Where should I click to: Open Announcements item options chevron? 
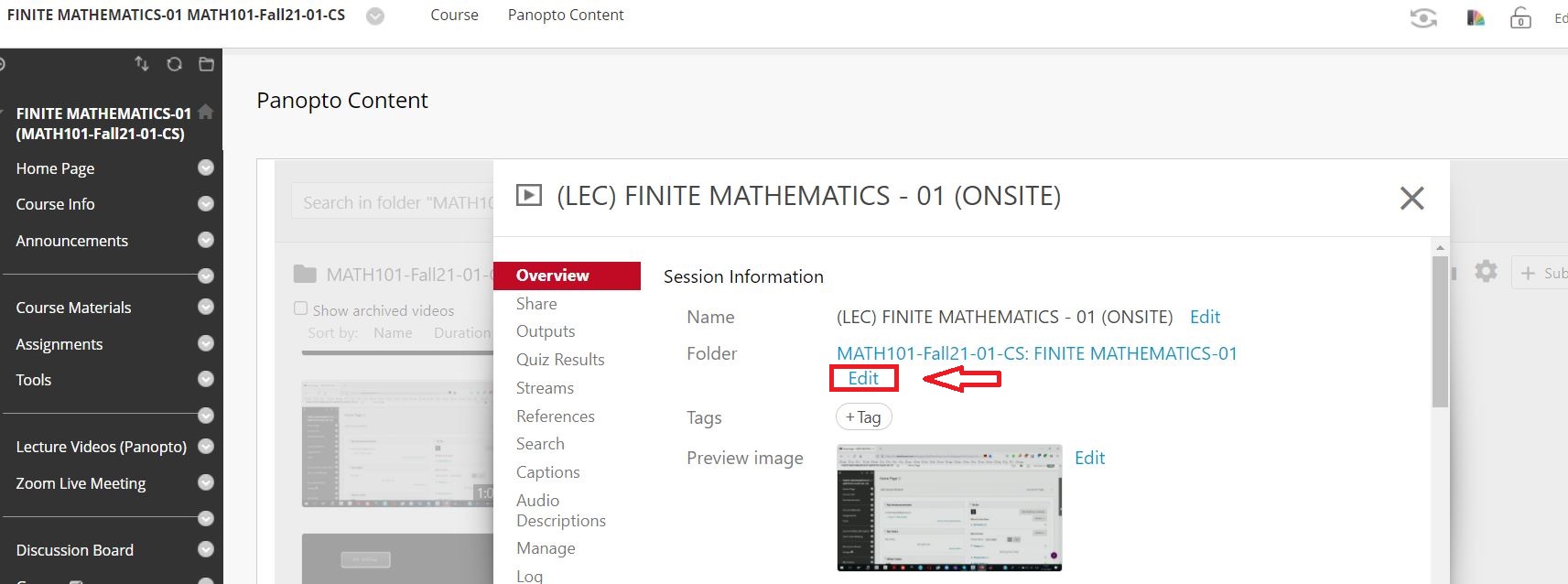click(206, 240)
